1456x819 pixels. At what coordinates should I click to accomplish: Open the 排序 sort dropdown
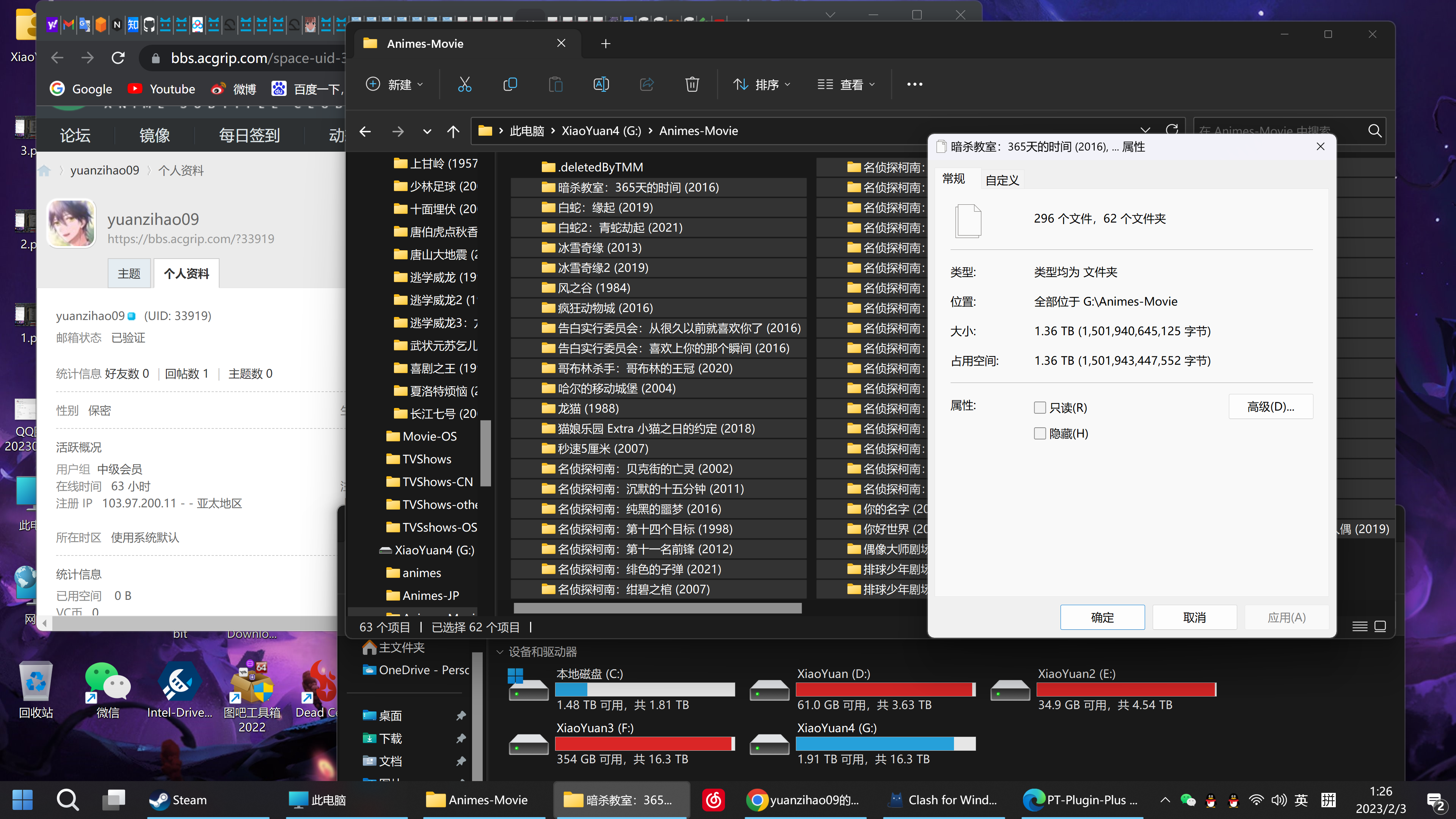coord(762,85)
